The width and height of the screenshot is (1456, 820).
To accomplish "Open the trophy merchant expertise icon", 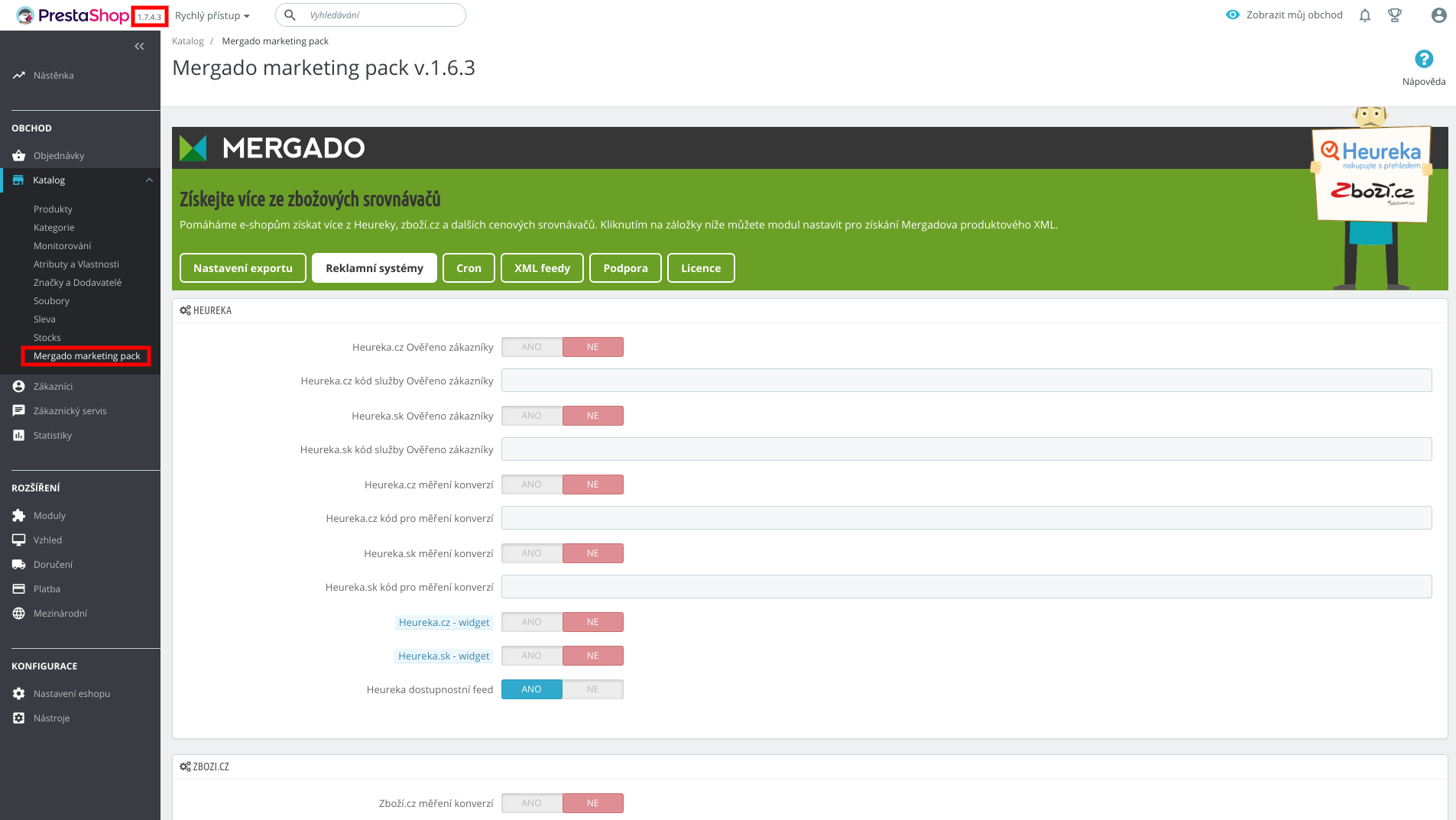I will pos(1395,15).
